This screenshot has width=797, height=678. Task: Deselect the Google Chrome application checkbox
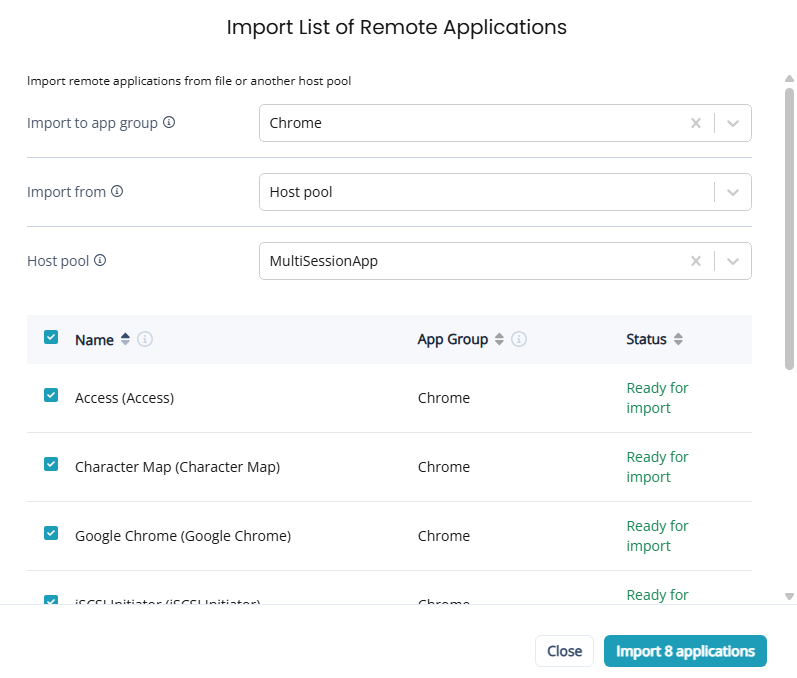[x=51, y=534]
